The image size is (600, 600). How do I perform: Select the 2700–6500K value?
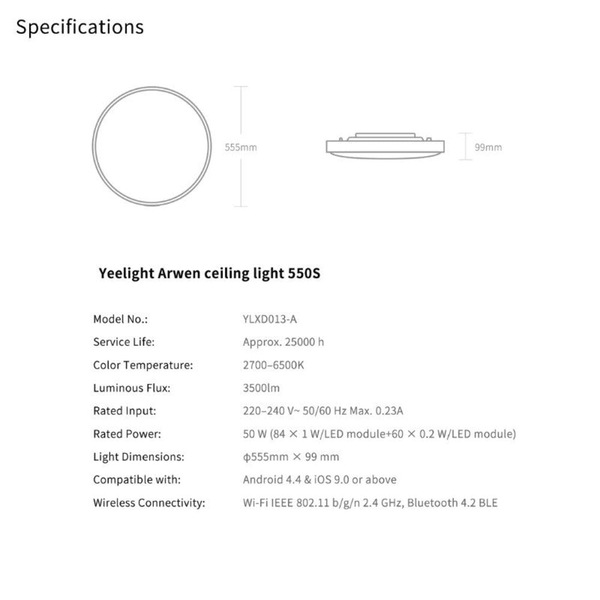click(x=273, y=365)
